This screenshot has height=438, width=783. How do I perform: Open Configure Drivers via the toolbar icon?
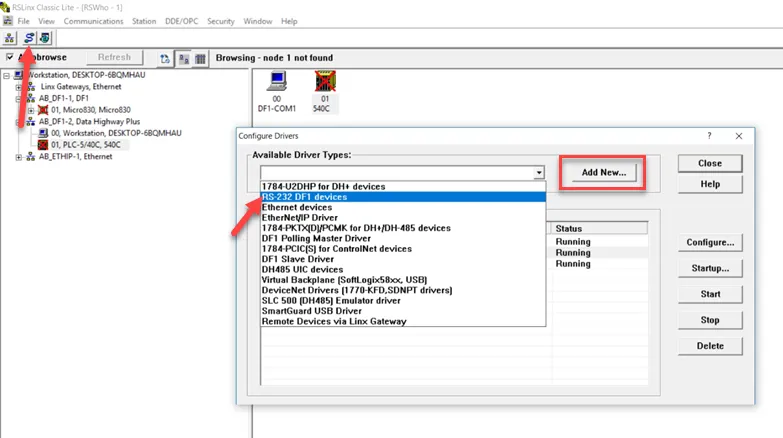point(29,38)
